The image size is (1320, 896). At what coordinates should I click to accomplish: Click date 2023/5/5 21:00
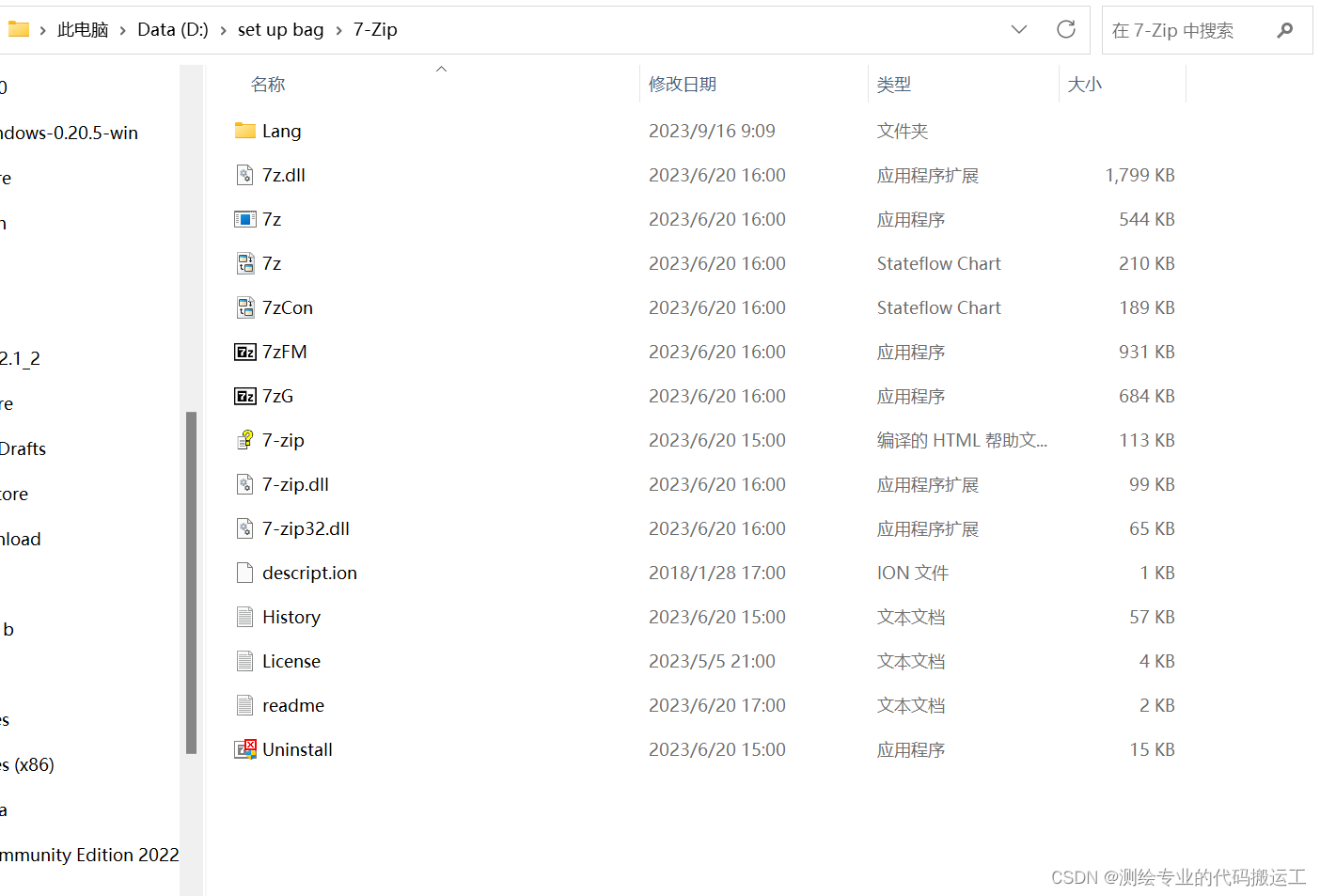click(x=712, y=661)
